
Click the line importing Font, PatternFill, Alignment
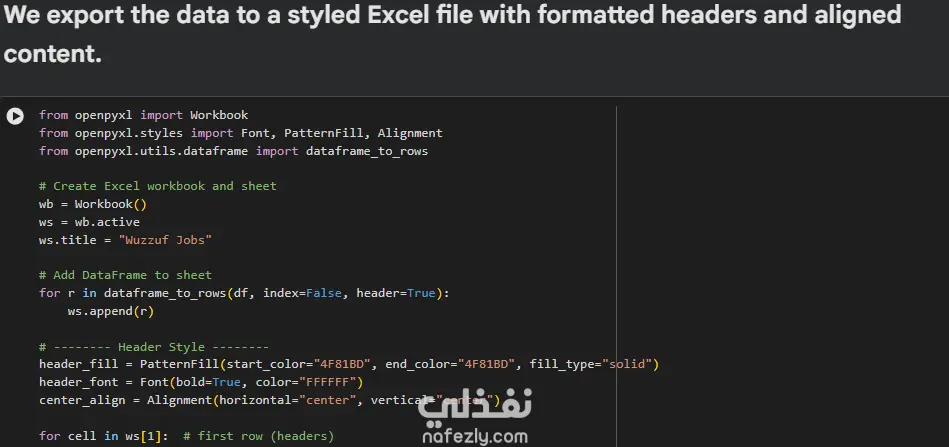(x=241, y=133)
